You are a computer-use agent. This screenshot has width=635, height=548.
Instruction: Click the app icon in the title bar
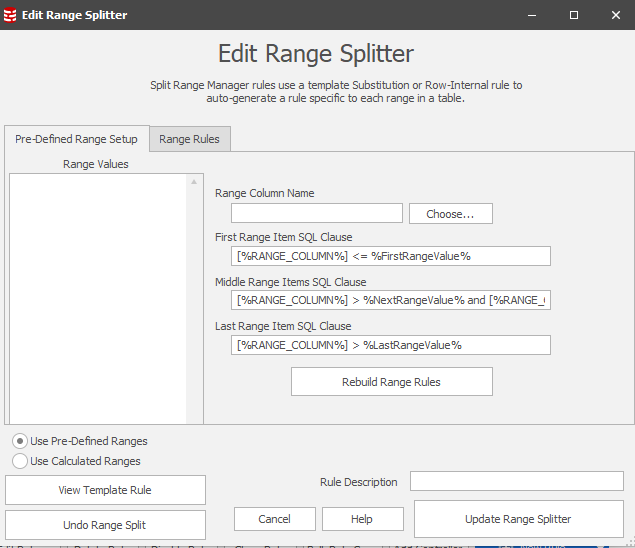[x=11, y=15]
